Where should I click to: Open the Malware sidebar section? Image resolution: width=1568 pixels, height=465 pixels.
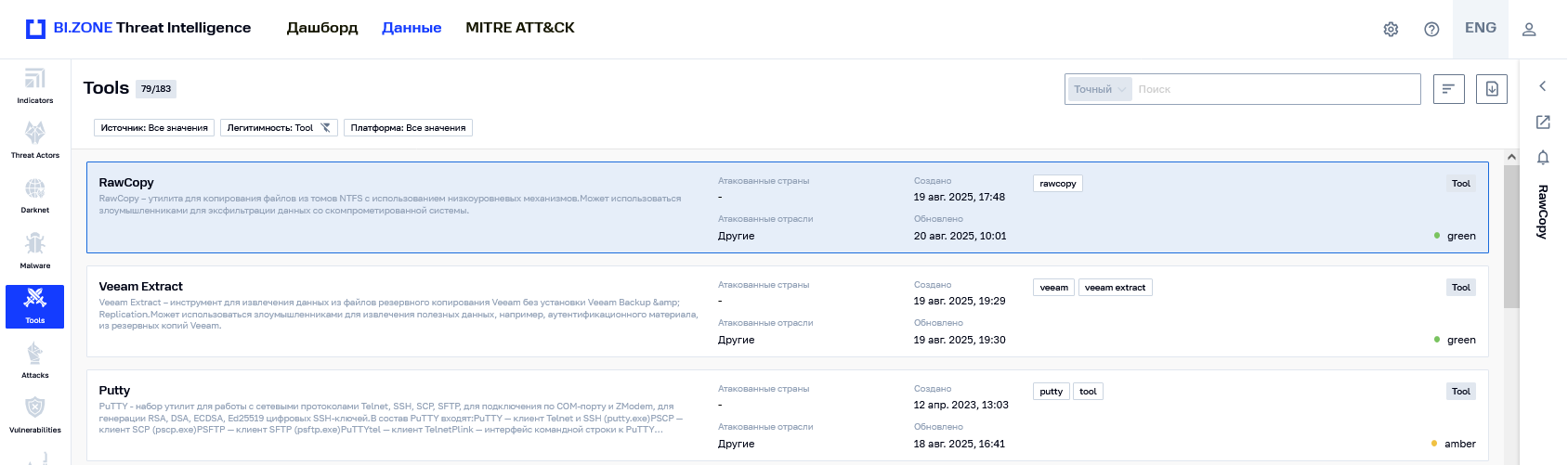click(35, 252)
